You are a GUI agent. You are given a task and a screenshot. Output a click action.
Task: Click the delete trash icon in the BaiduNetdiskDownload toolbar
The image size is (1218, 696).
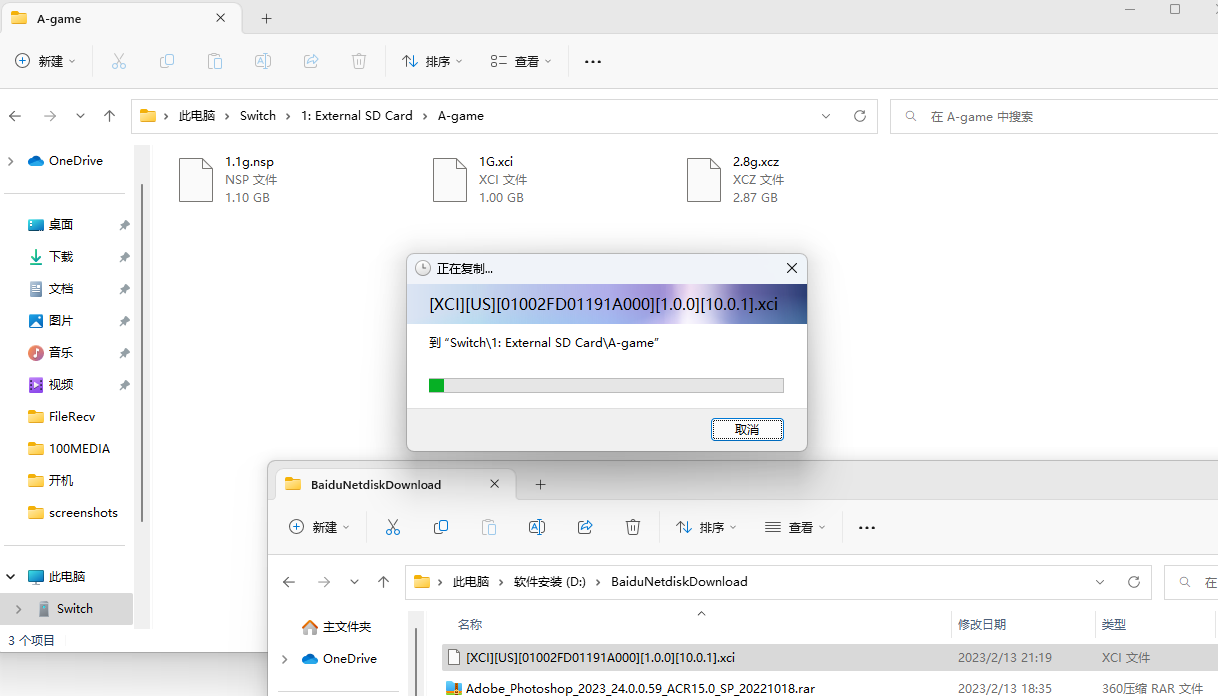click(x=633, y=527)
